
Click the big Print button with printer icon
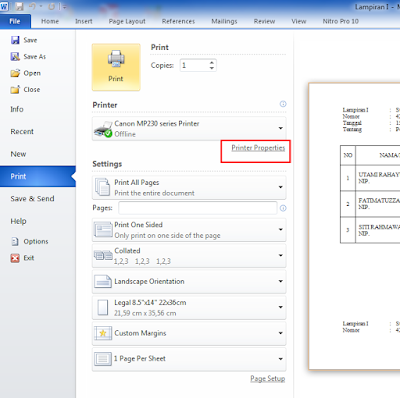(x=116, y=67)
